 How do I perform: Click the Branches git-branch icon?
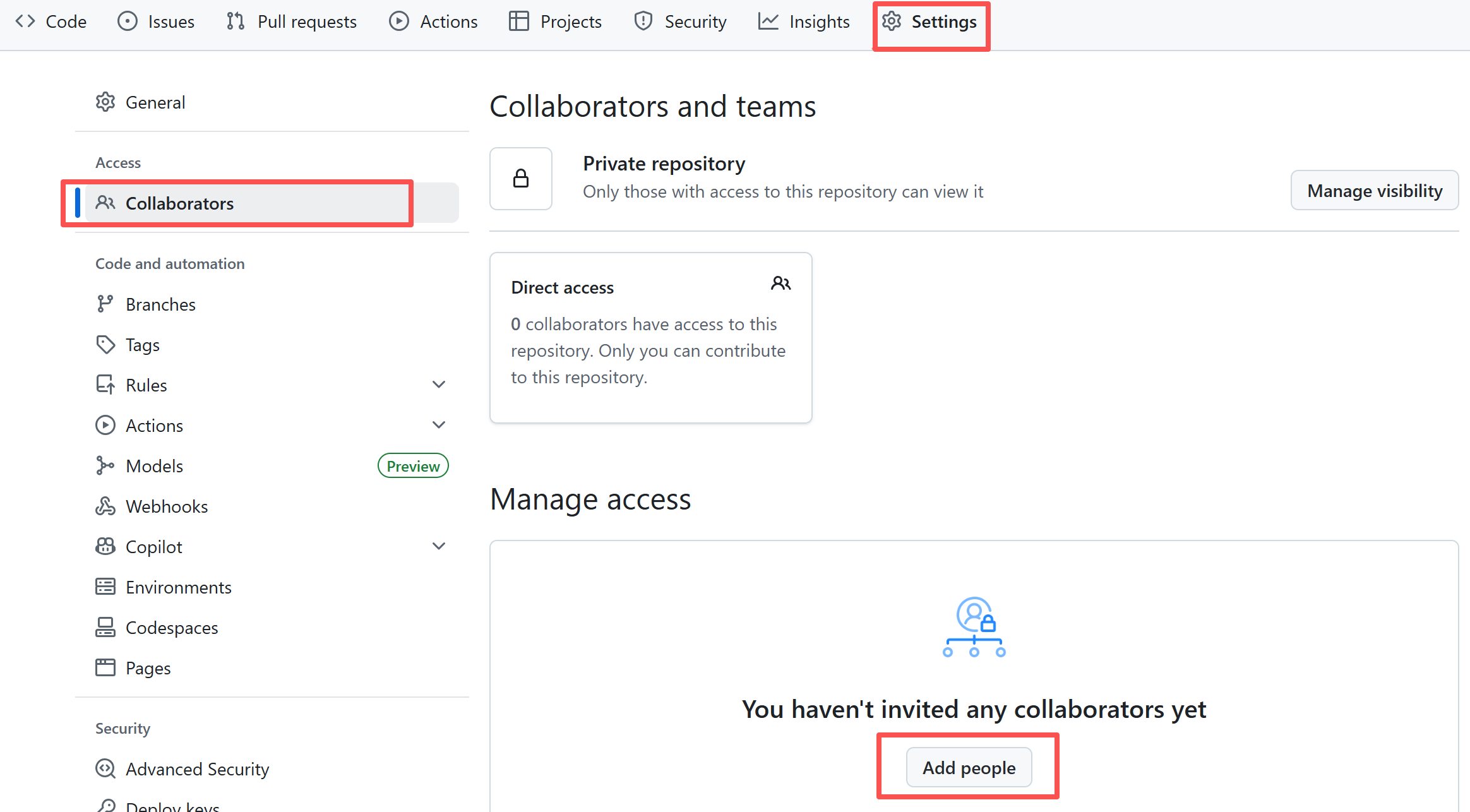coord(105,304)
